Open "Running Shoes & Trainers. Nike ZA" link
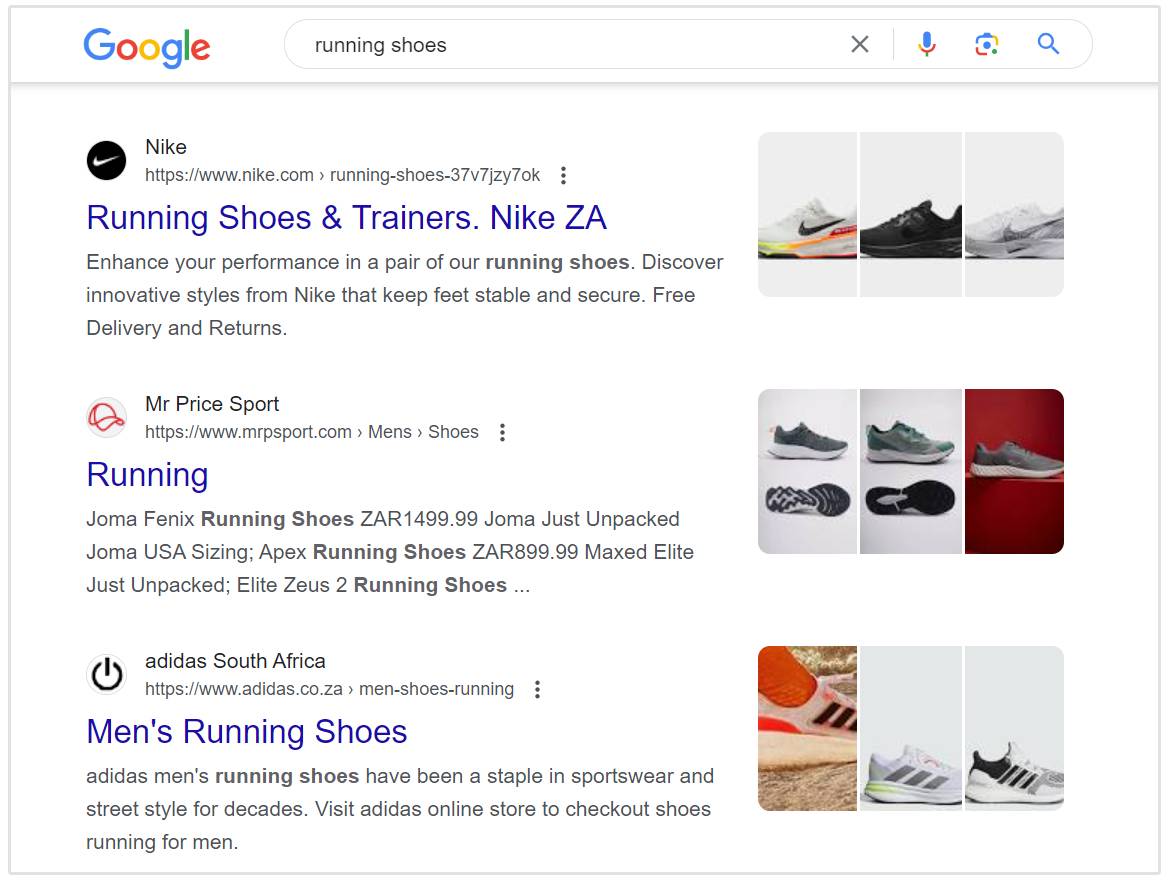This screenshot has width=1170, height=880. [x=346, y=218]
